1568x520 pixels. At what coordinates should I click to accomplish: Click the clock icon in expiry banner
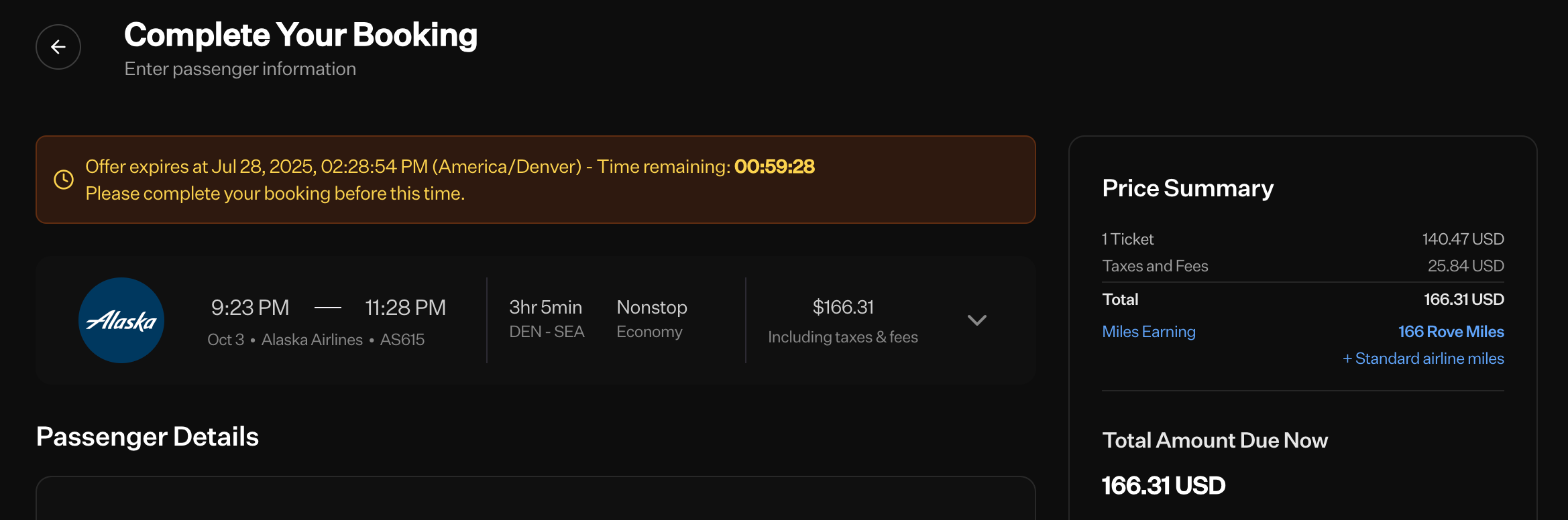point(64,180)
